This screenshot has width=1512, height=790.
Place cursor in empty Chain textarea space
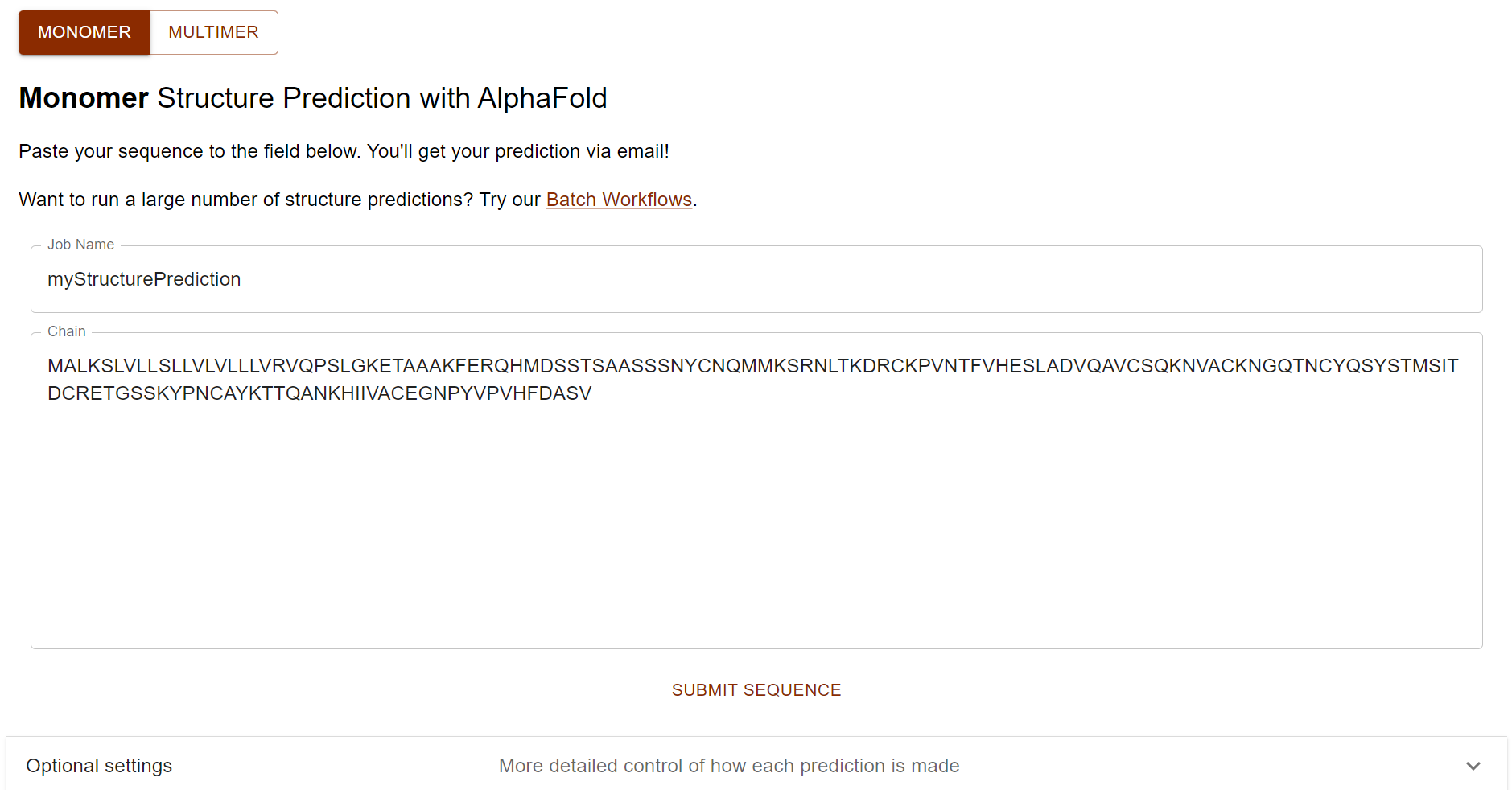(756, 523)
